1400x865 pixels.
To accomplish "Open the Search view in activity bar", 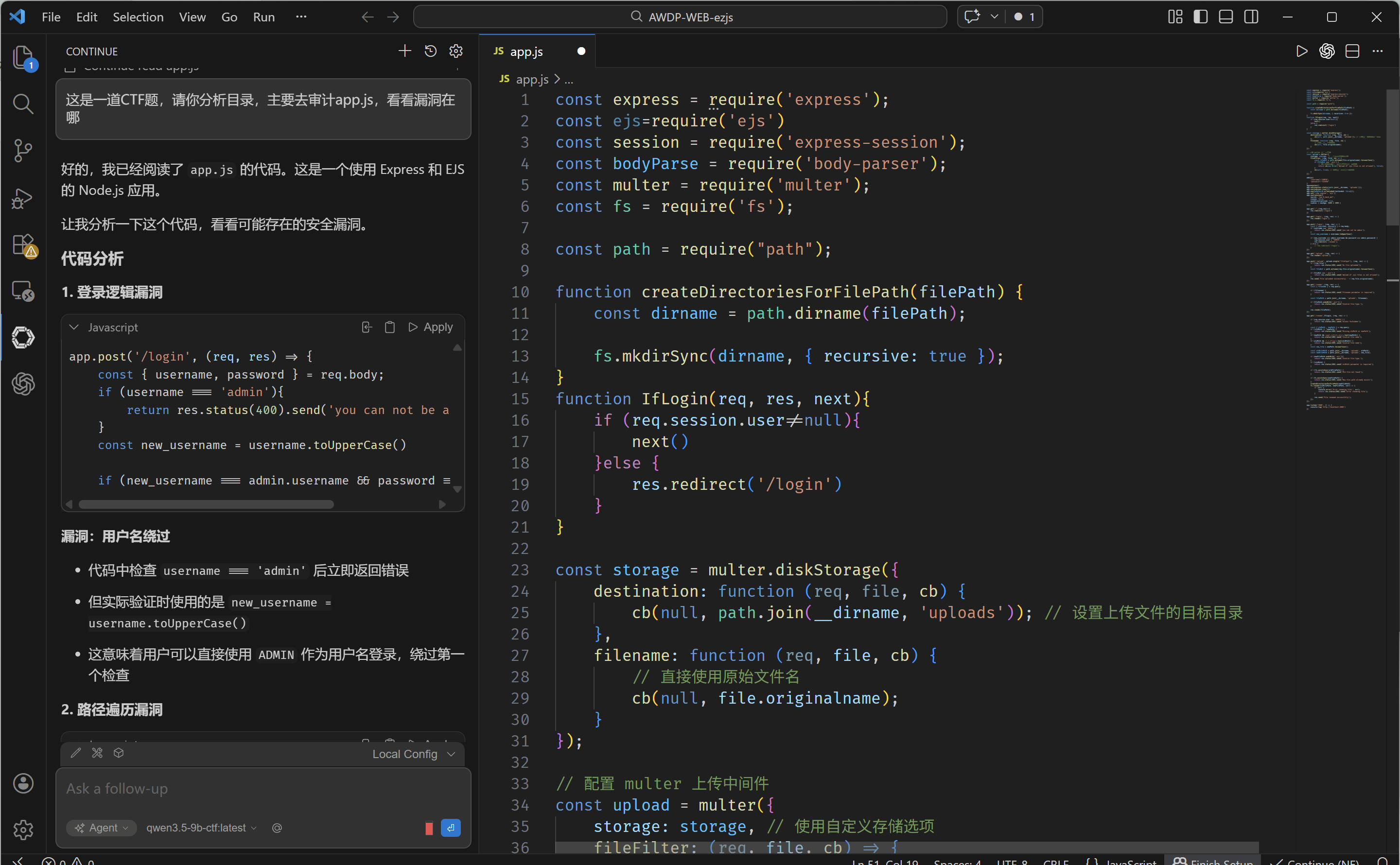I will (x=23, y=104).
